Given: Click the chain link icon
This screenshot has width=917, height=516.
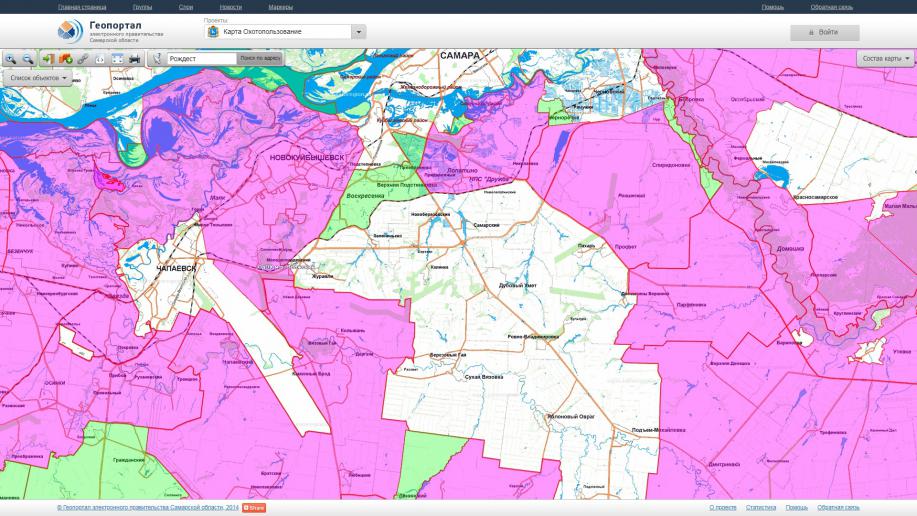Looking at the screenshot, I should [x=83, y=59].
